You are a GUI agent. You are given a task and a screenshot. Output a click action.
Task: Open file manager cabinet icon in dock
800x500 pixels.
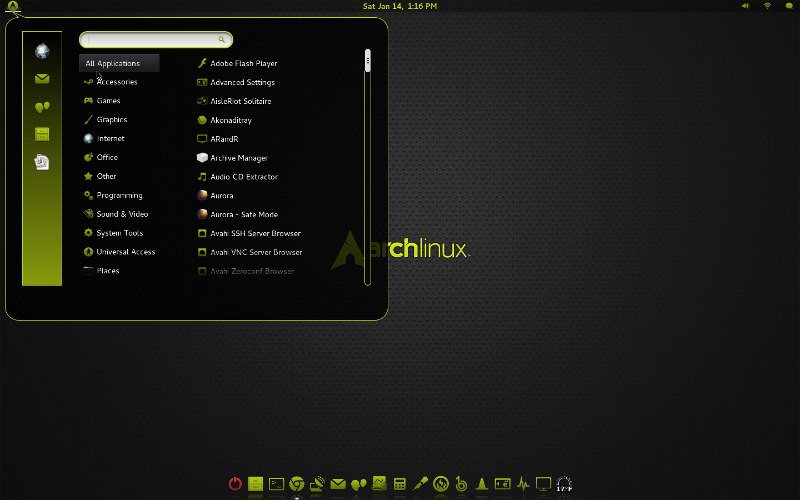(x=255, y=484)
